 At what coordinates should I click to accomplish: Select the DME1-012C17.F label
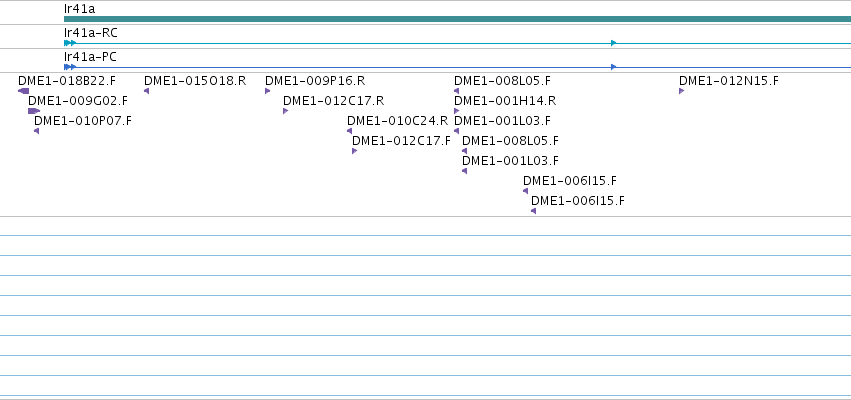[401, 141]
